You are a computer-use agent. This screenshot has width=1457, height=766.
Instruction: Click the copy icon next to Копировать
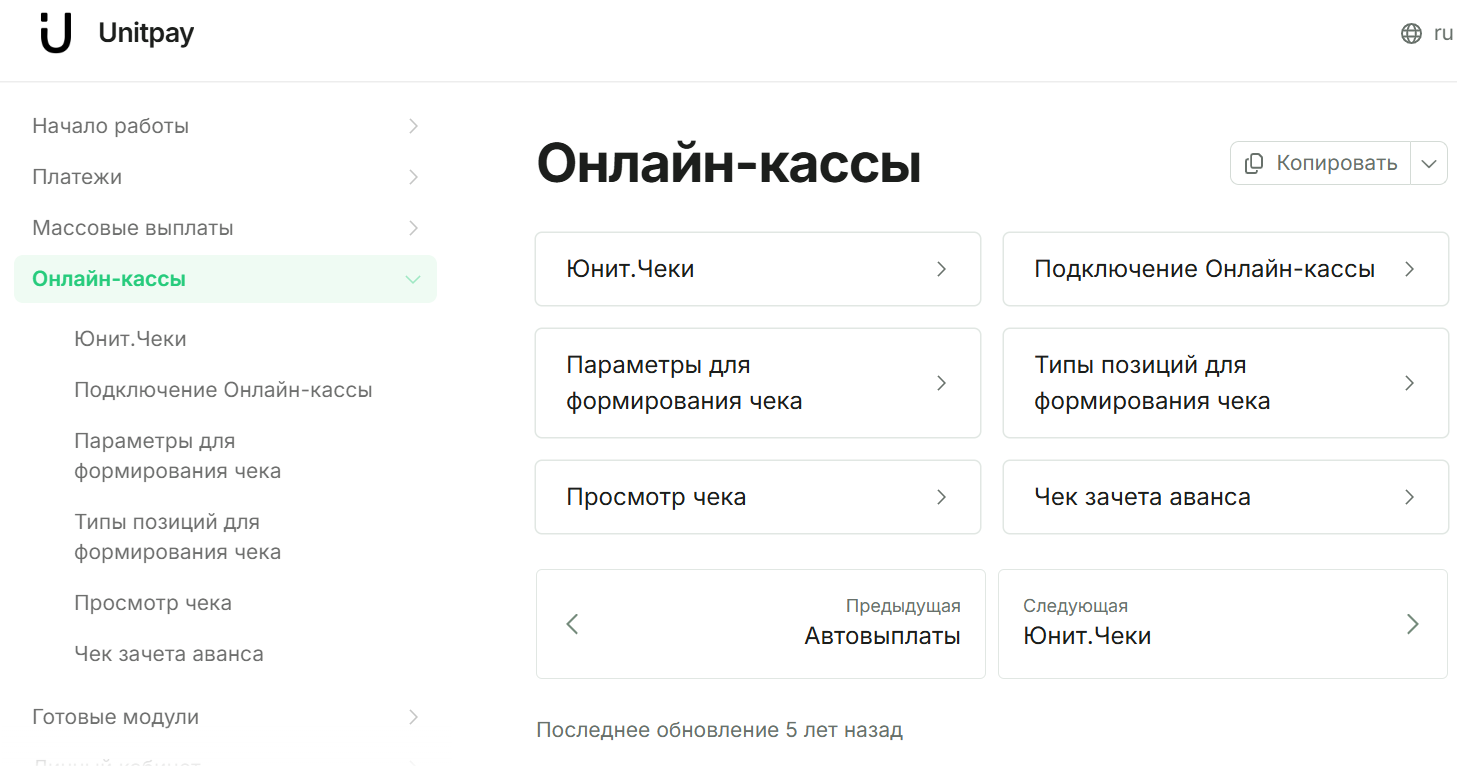(x=1254, y=162)
